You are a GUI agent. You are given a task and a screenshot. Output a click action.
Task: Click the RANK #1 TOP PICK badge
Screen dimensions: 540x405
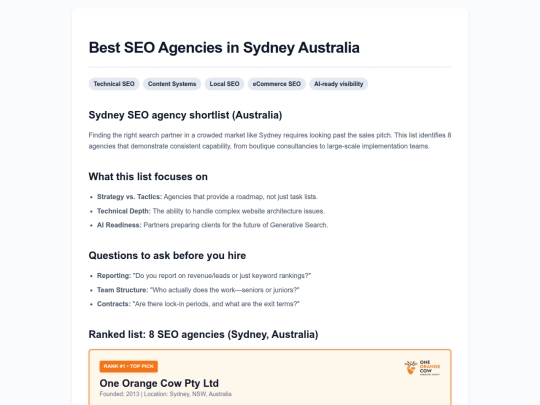coord(129,366)
